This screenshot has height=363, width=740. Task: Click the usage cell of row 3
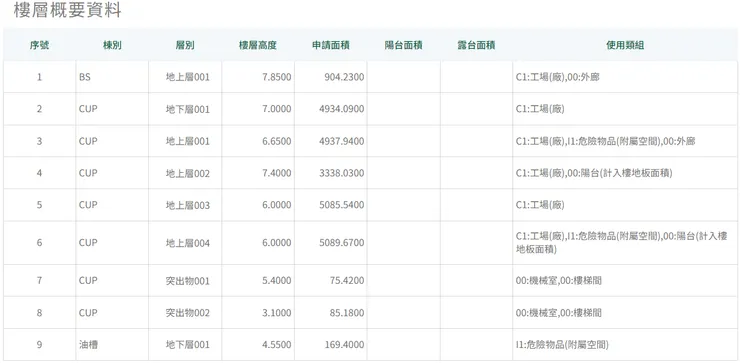click(626, 141)
